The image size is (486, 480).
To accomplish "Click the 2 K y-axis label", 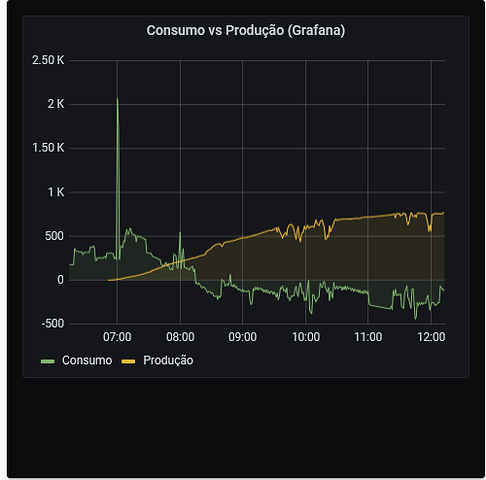I will coord(56,104).
